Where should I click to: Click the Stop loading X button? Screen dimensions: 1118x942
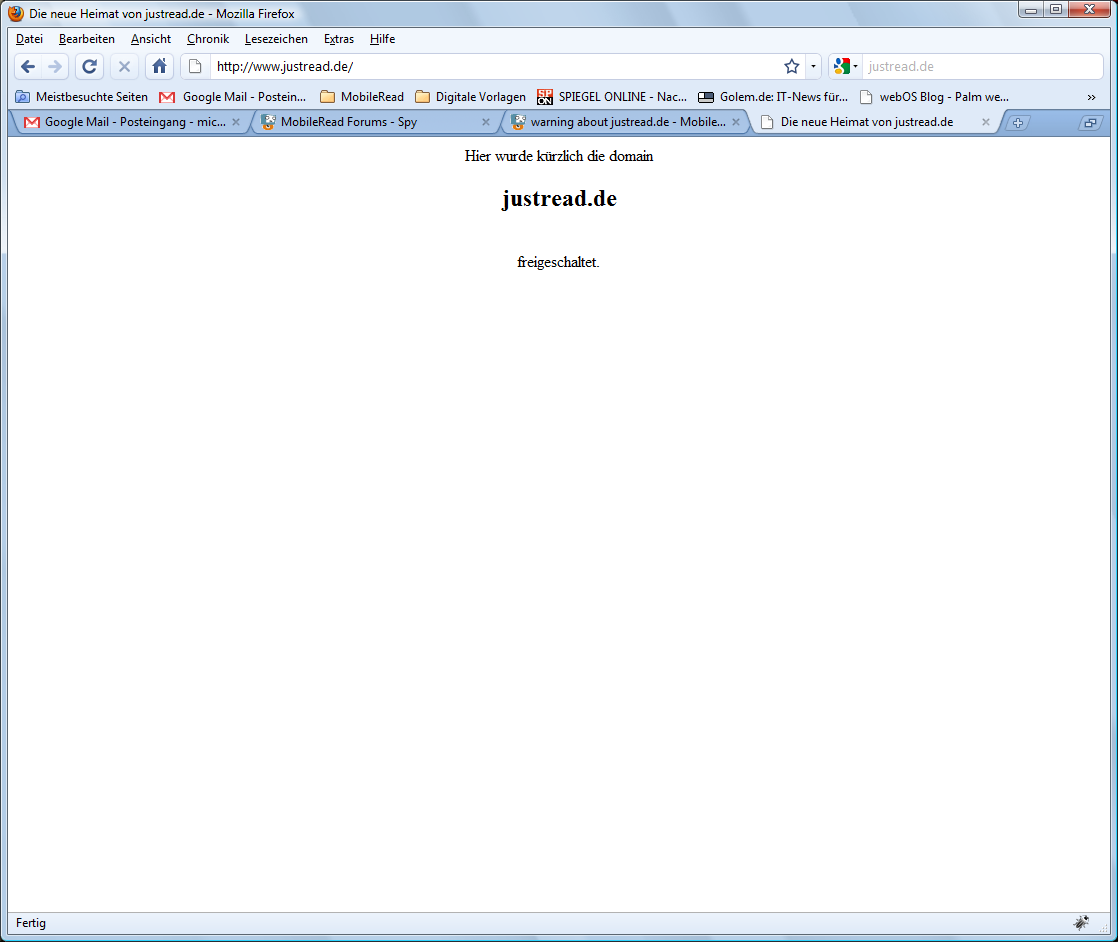[x=124, y=67]
